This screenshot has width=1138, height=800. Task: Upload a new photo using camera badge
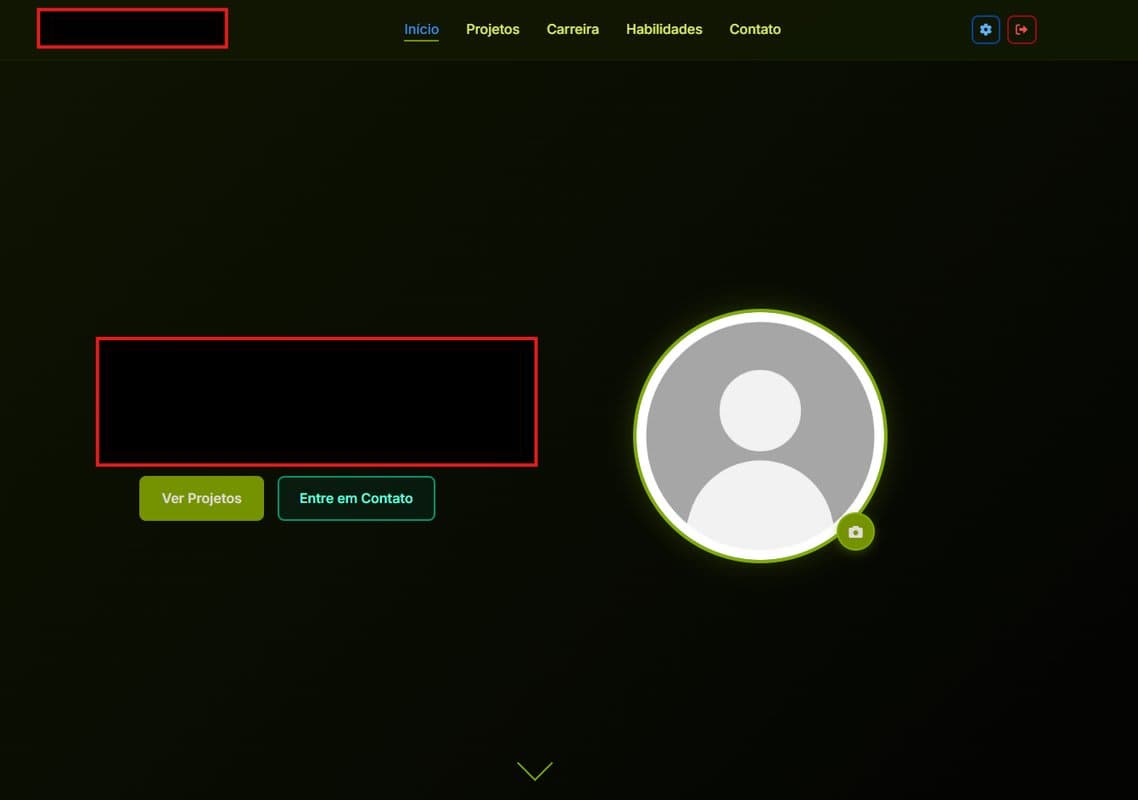pyautogui.click(x=855, y=532)
